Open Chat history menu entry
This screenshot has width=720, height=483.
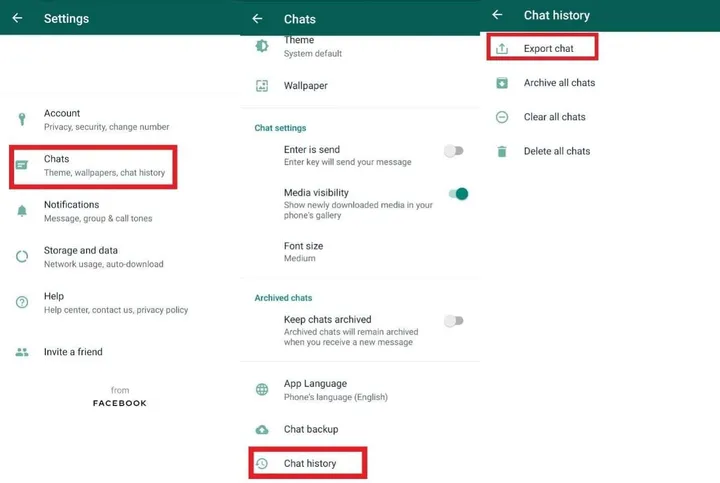pos(309,463)
